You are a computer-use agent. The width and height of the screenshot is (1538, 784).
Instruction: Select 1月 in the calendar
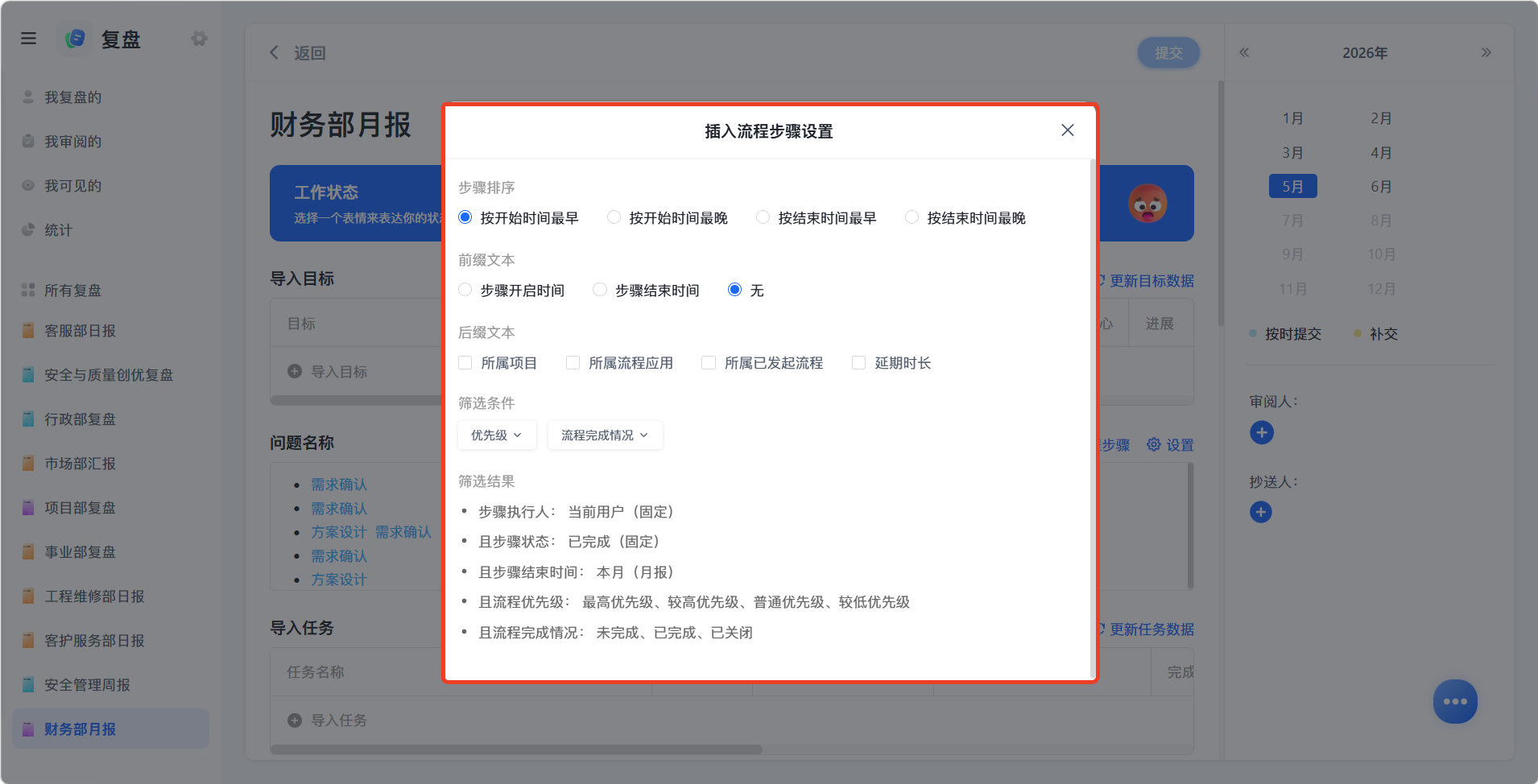1293,118
